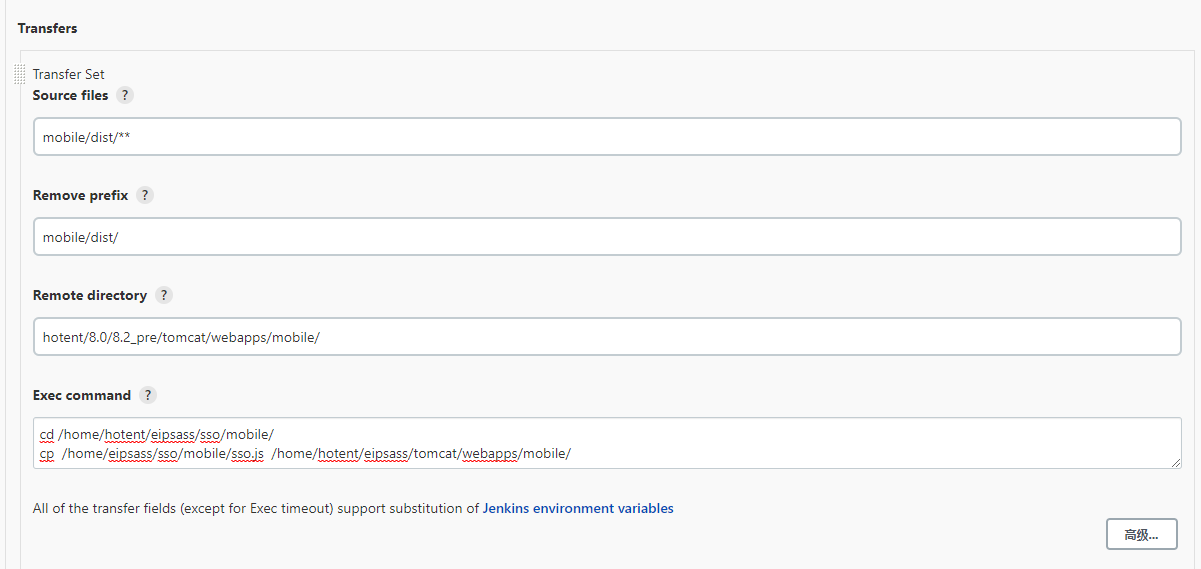Click the Exec command label
The width and height of the screenshot is (1201, 569).
[82, 395]
